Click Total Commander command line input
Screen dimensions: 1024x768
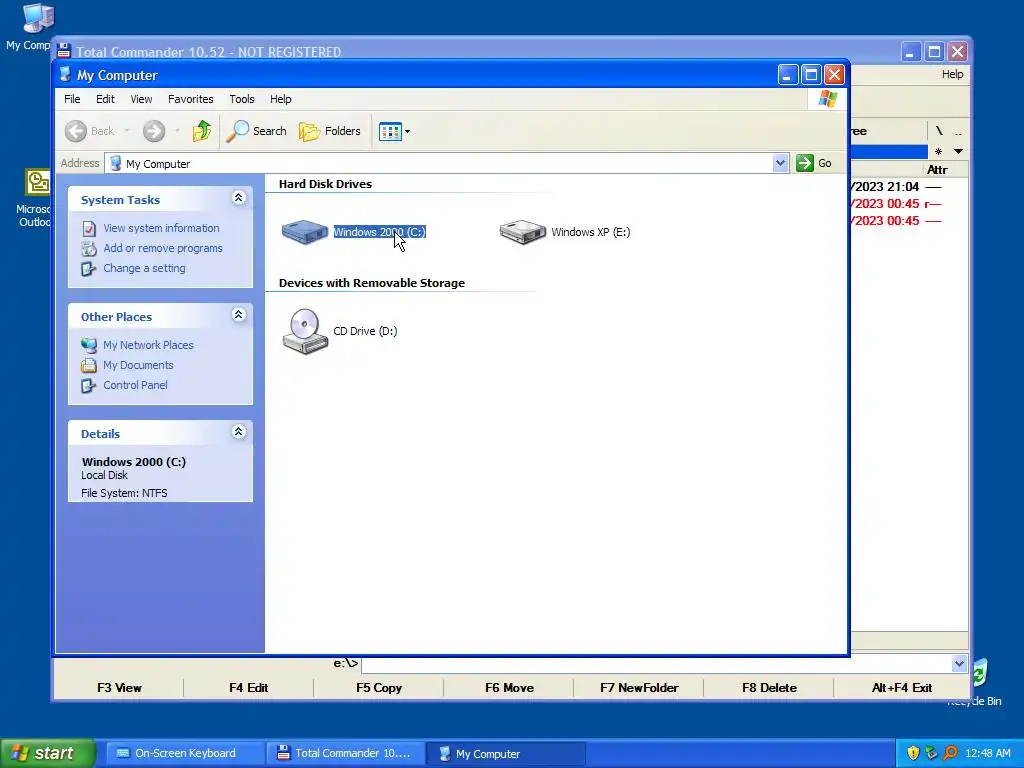coord(656,664)
